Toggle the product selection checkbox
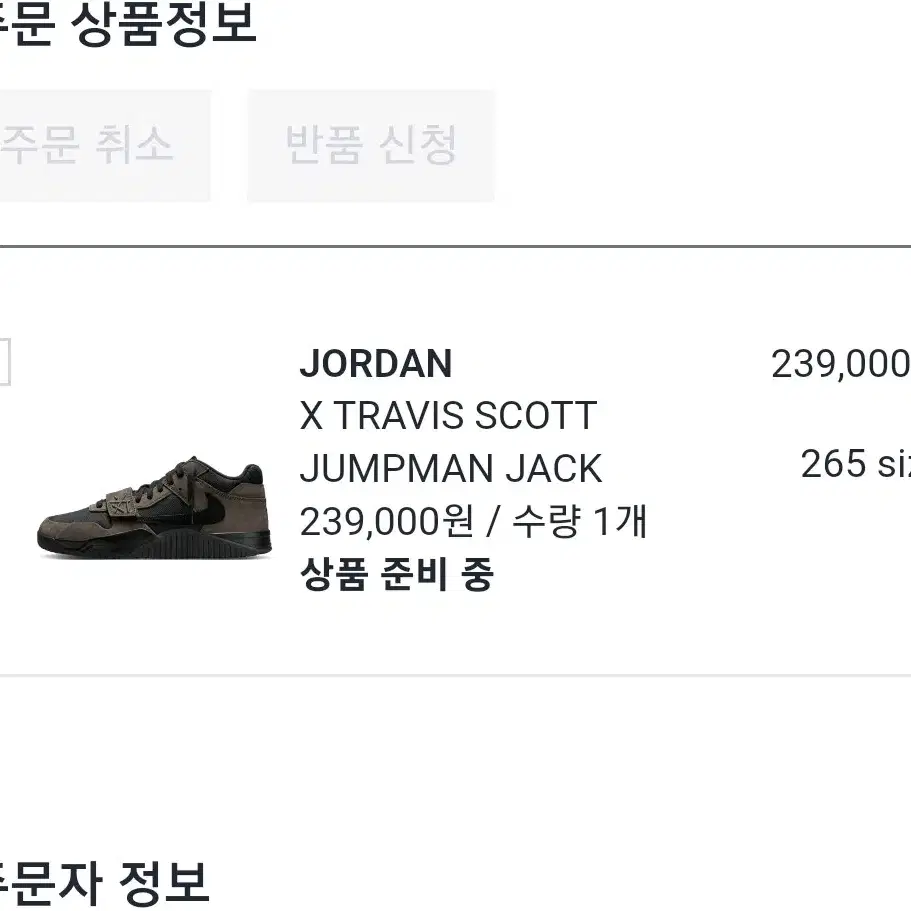Screen dimensions: 911x911 (x=5, y=362)
